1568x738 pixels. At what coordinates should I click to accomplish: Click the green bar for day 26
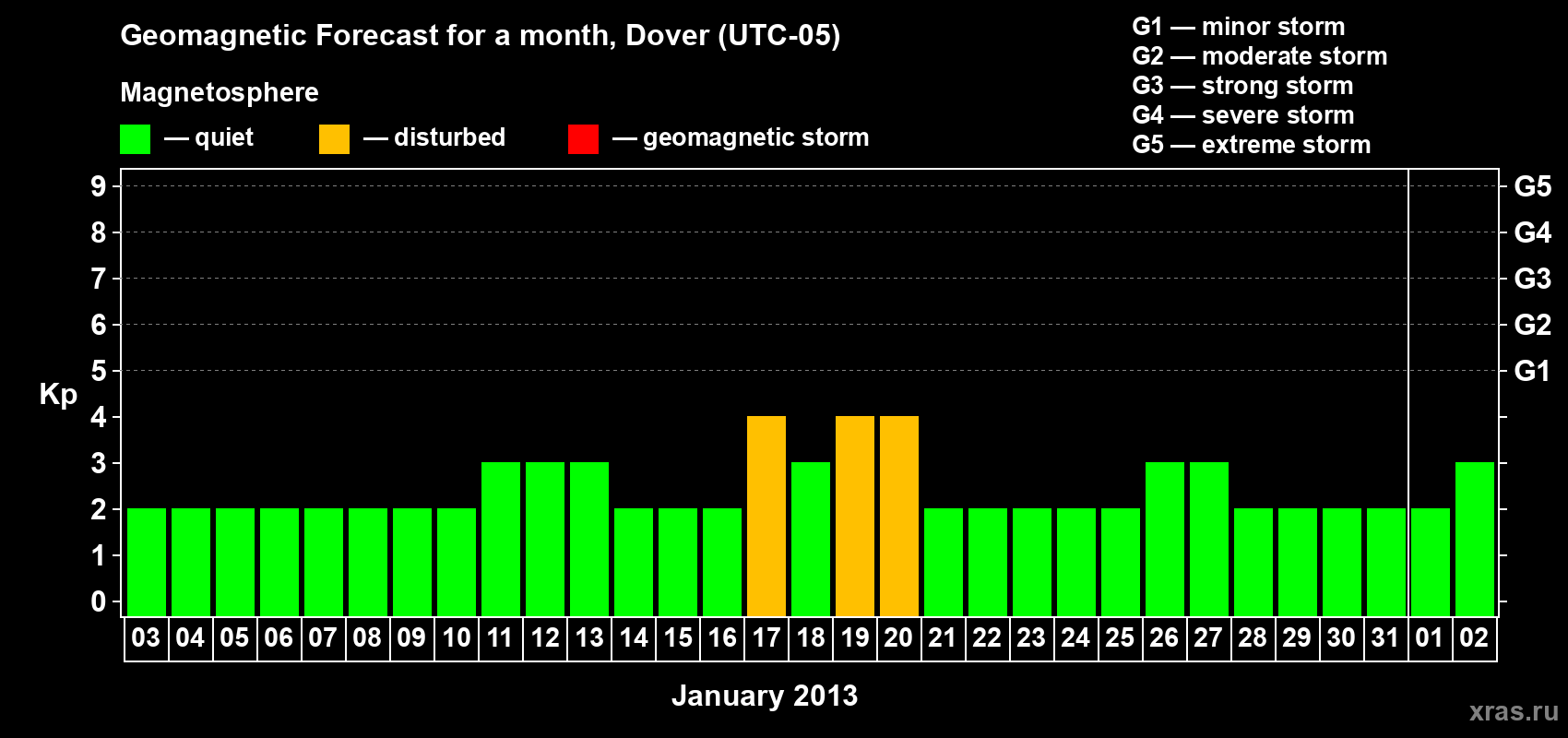tap(1165, 539)
